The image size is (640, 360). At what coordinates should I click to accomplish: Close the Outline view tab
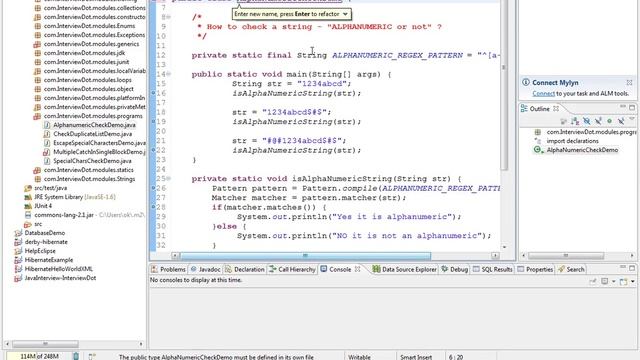556,109
